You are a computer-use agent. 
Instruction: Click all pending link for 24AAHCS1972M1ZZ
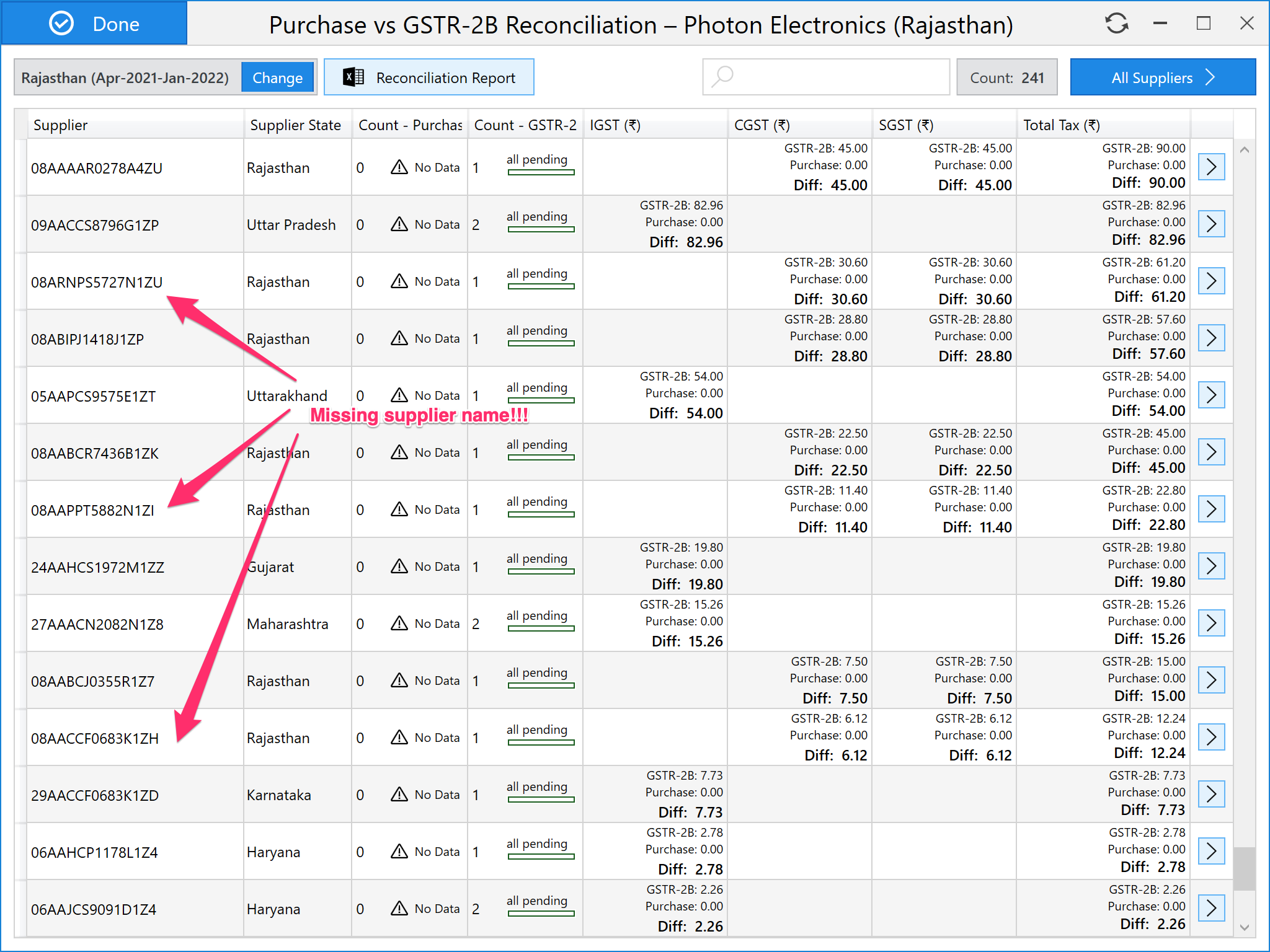click(x=536, y=558)
